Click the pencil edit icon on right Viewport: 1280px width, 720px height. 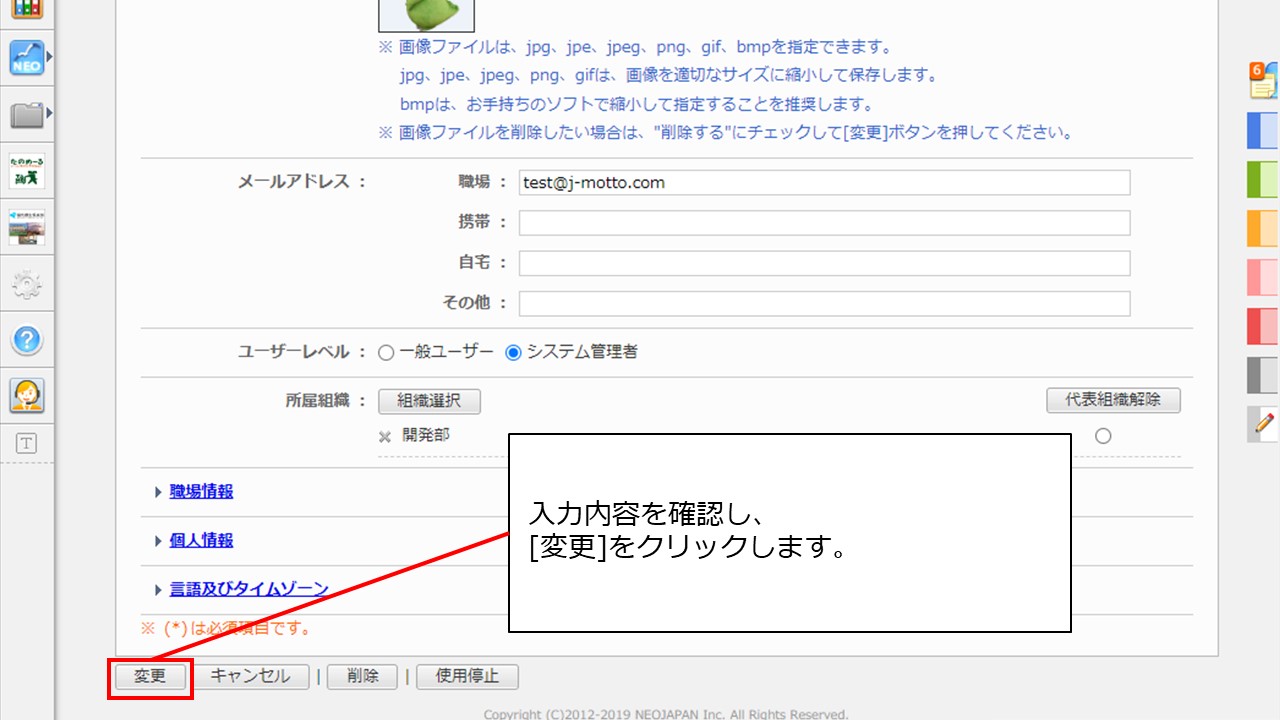tap(1264, 424)
